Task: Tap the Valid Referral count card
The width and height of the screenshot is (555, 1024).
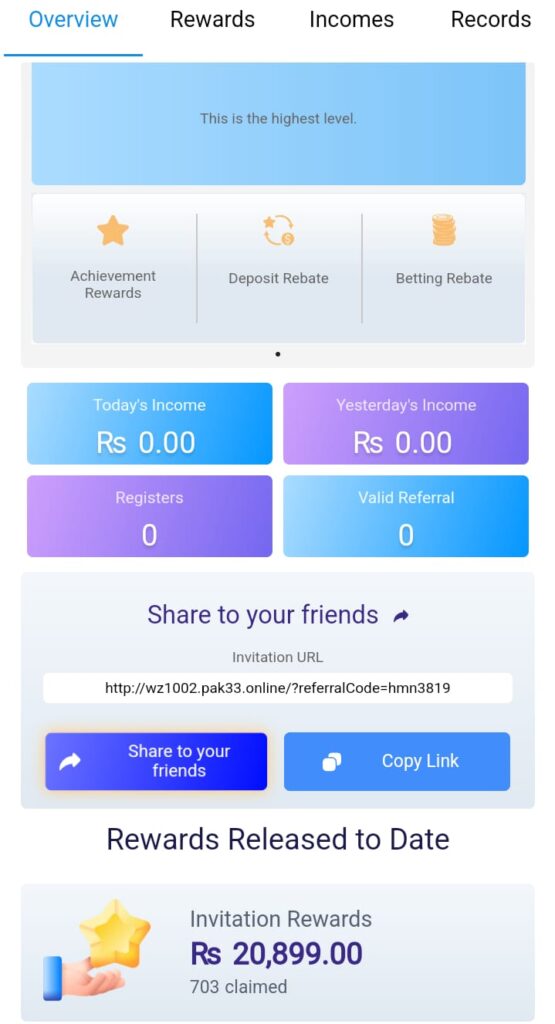Action: click(405, 516)
